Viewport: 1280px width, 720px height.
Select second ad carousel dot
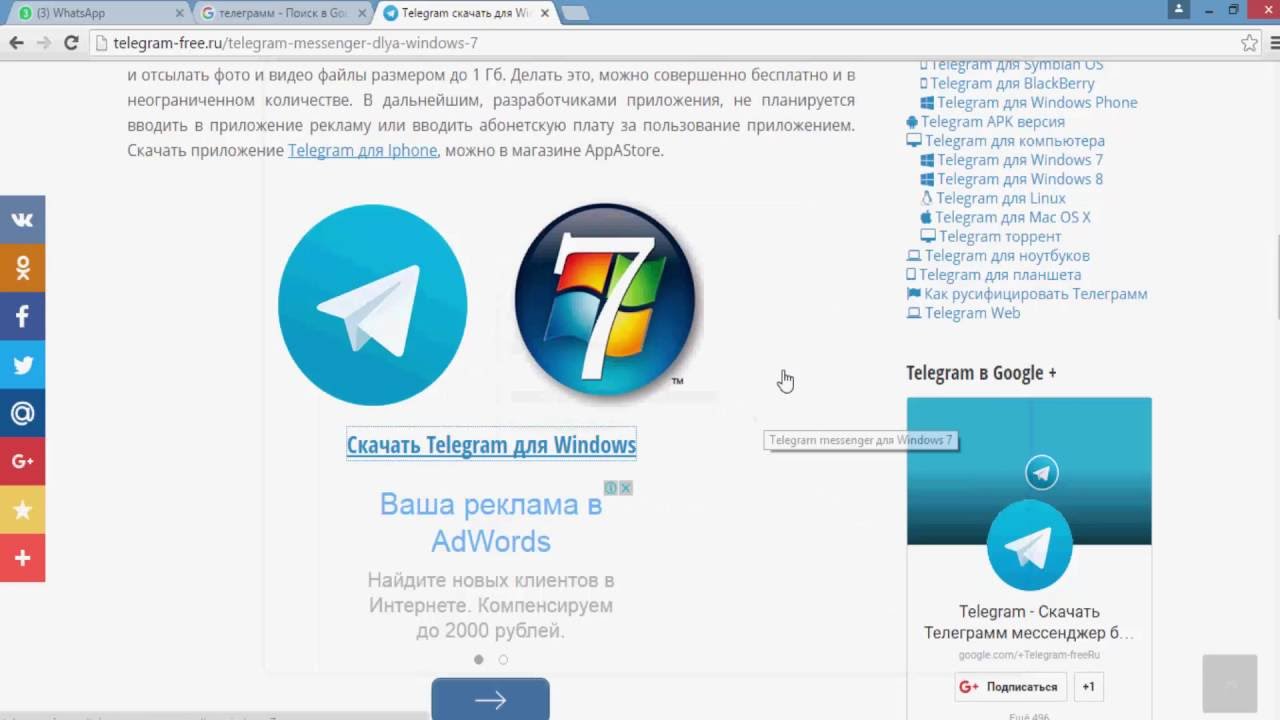point(503,659)
